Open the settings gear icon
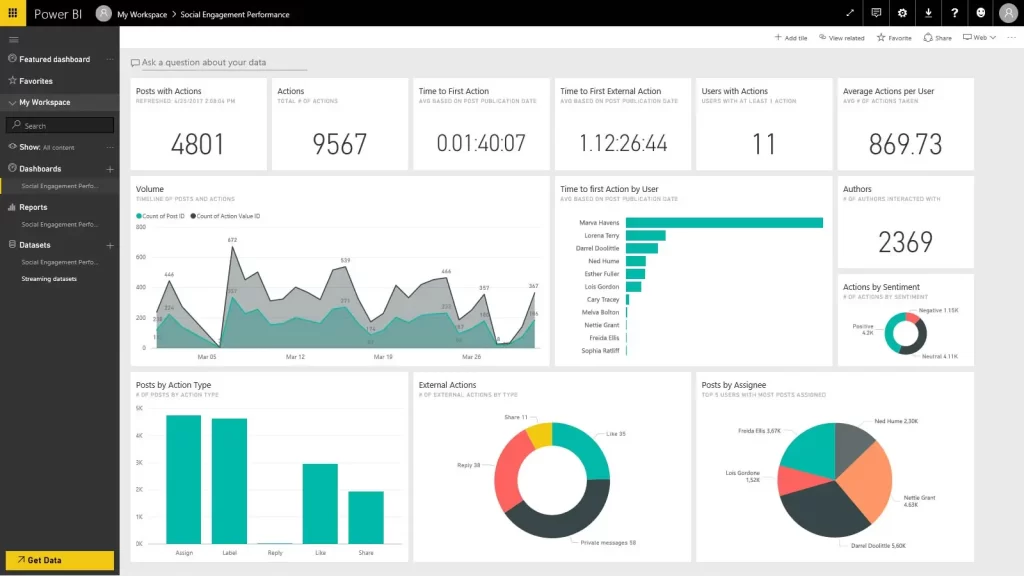This screenshot has width=1024, height=576. coord(902,13)
